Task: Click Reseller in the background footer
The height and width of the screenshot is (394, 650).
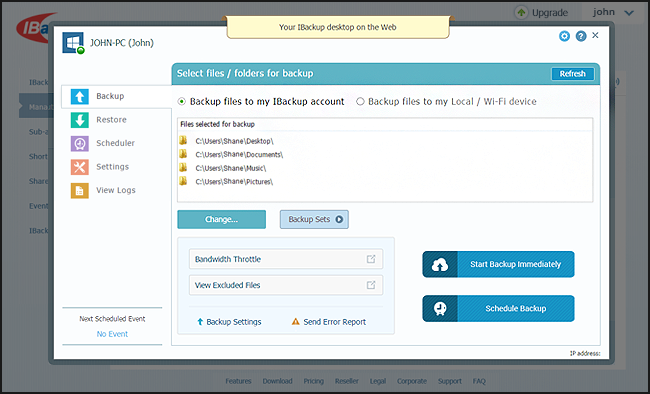Action: click(347, 381)
